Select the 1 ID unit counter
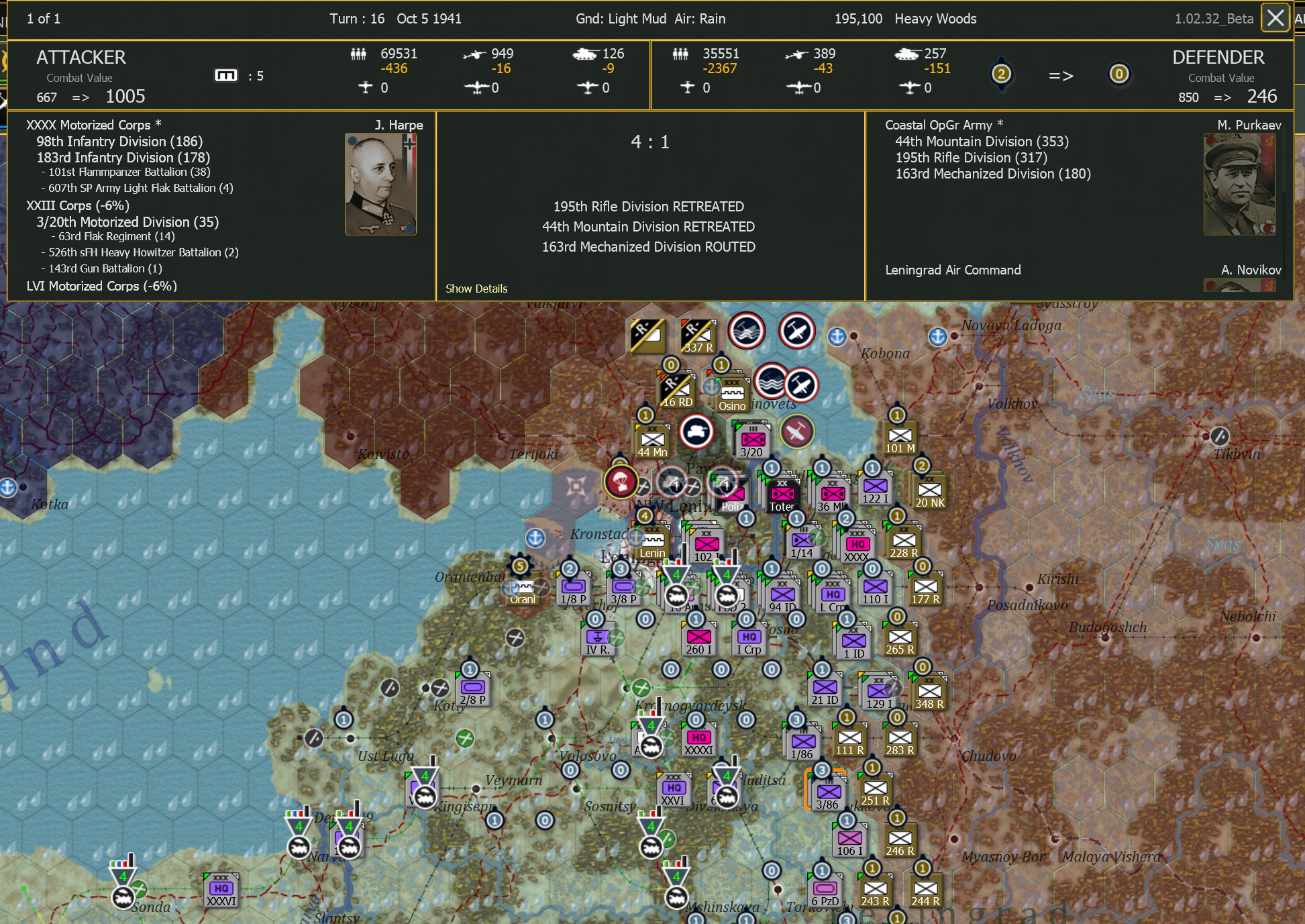 853,643
